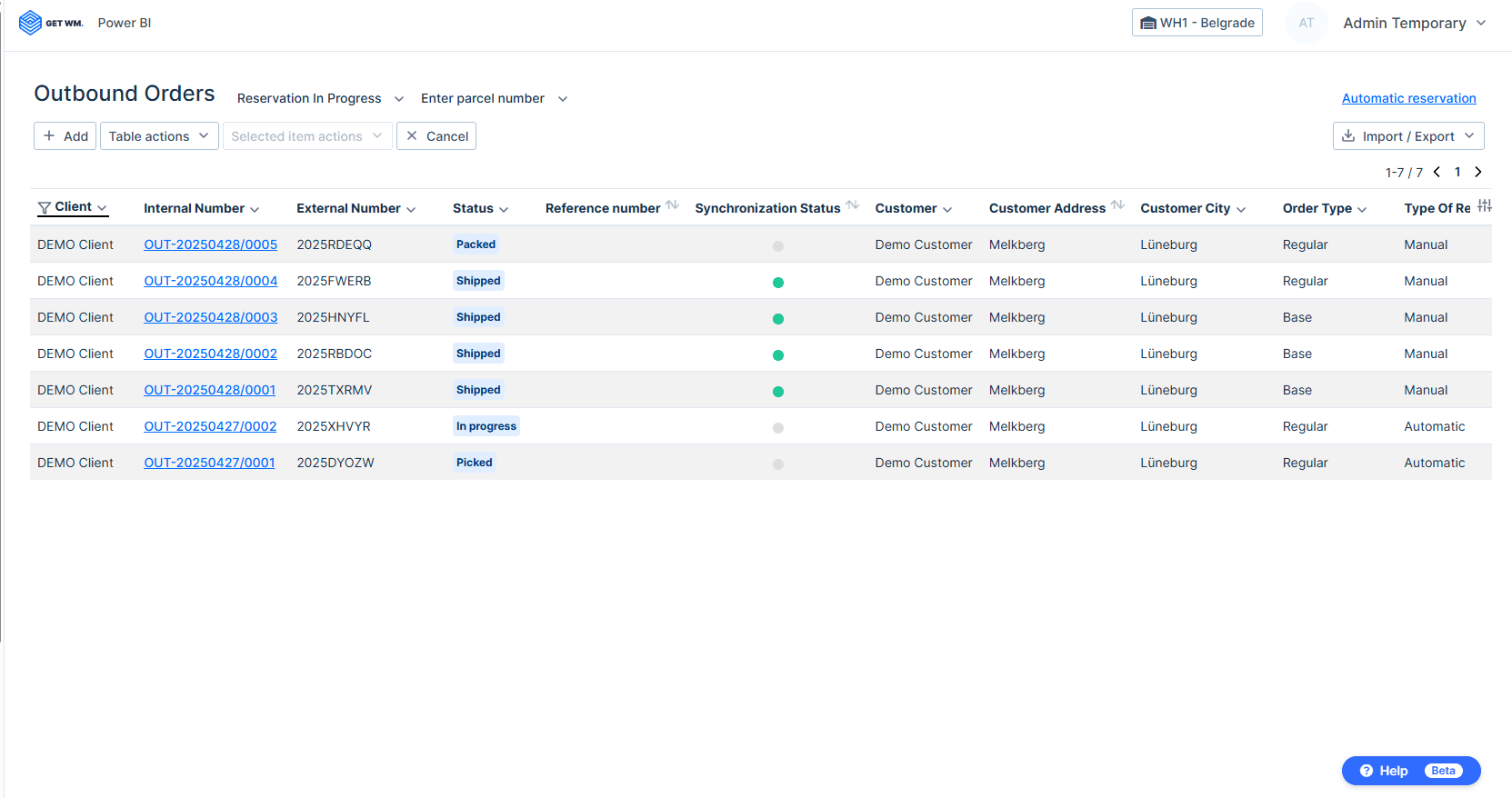
Task: Open the Reservation In Progress dropdown
Action: (320, 98)
